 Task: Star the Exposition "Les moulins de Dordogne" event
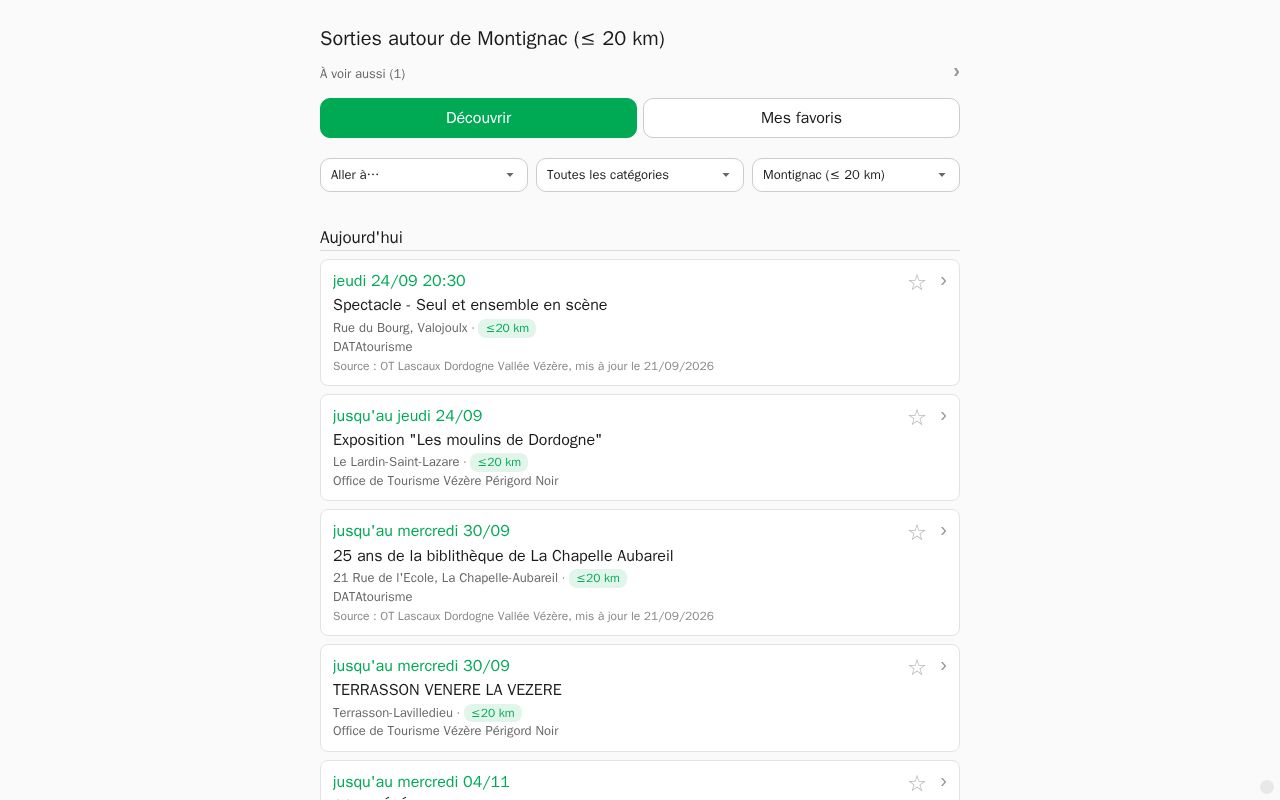(917, 417)
